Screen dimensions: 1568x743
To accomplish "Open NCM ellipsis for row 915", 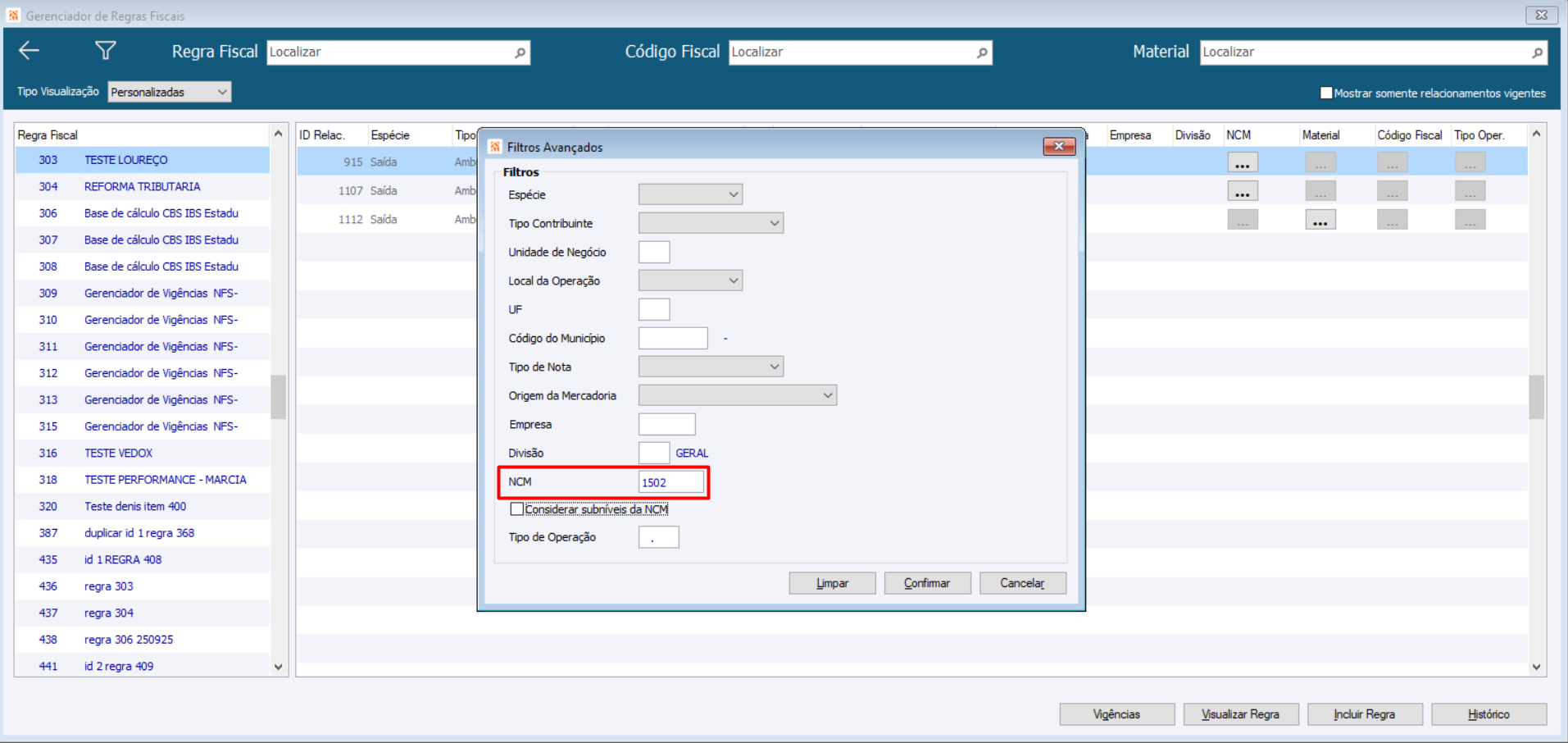I will point(1243,163).
